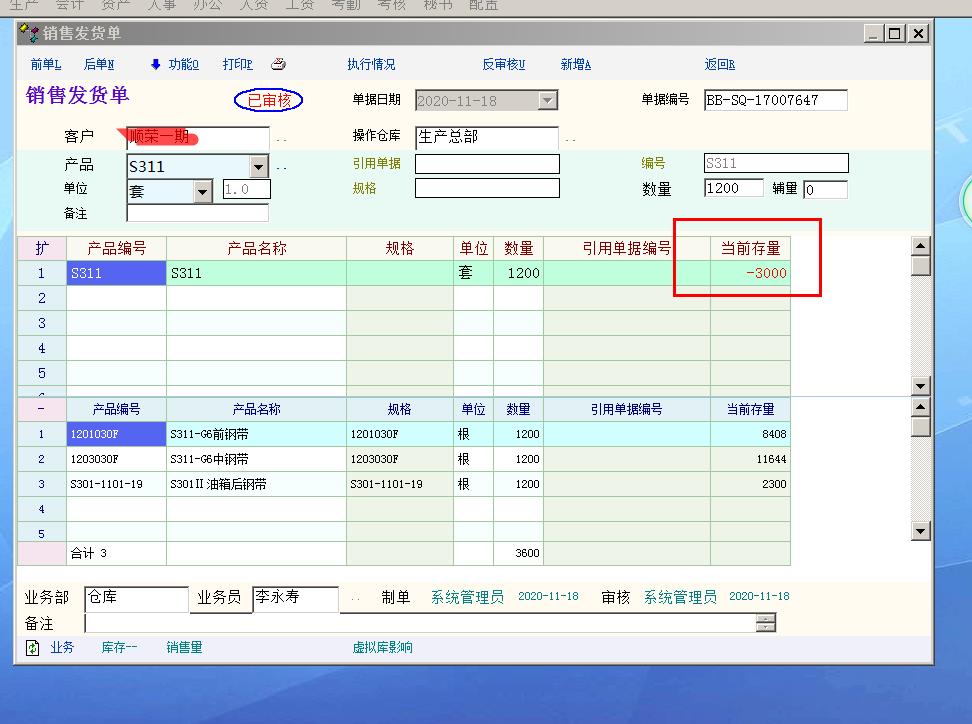Click the ellipsis lookup next to 产品 dropdown
Image resolution: width=972 pixels, height=724 pixels.
coord(282,167)
